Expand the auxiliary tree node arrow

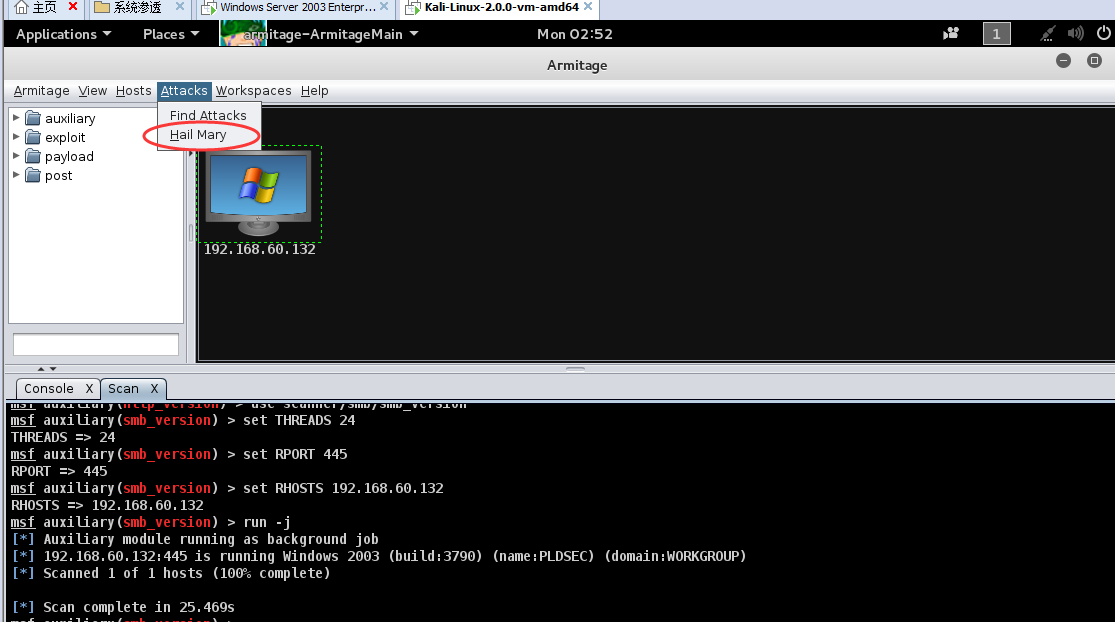pyautogui.click(x=16, y=118)
